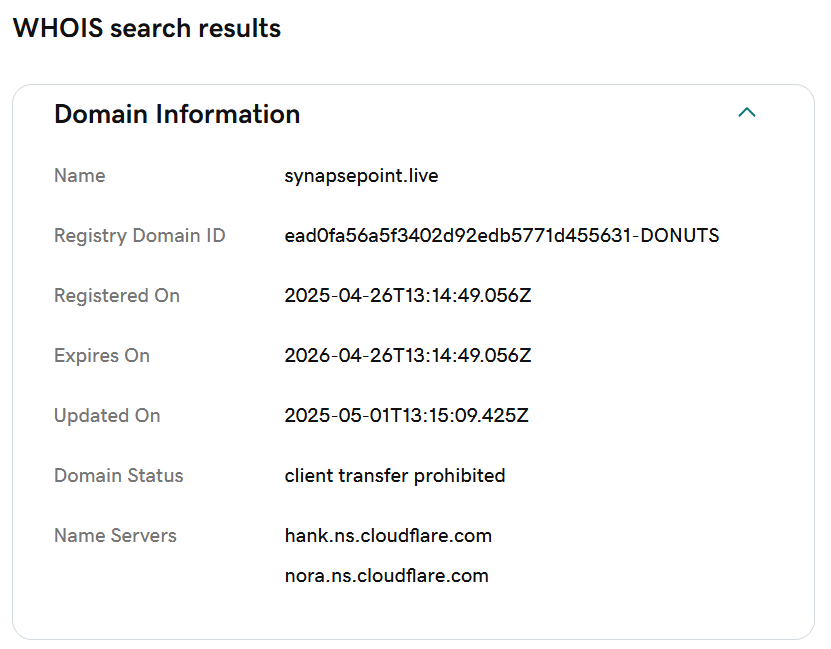
Task: Click the Domain Information heading
Action: pyautogui.click(x=177, y=114)
